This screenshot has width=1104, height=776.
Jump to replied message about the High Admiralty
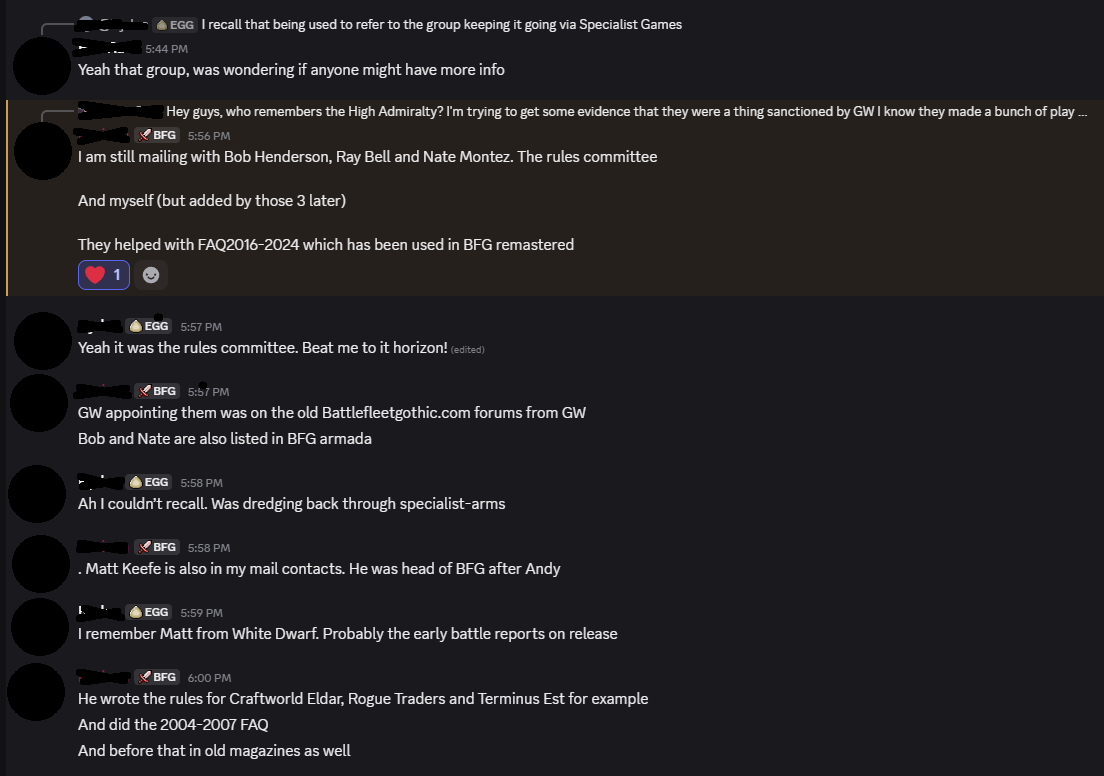click(x=626, y=112)
